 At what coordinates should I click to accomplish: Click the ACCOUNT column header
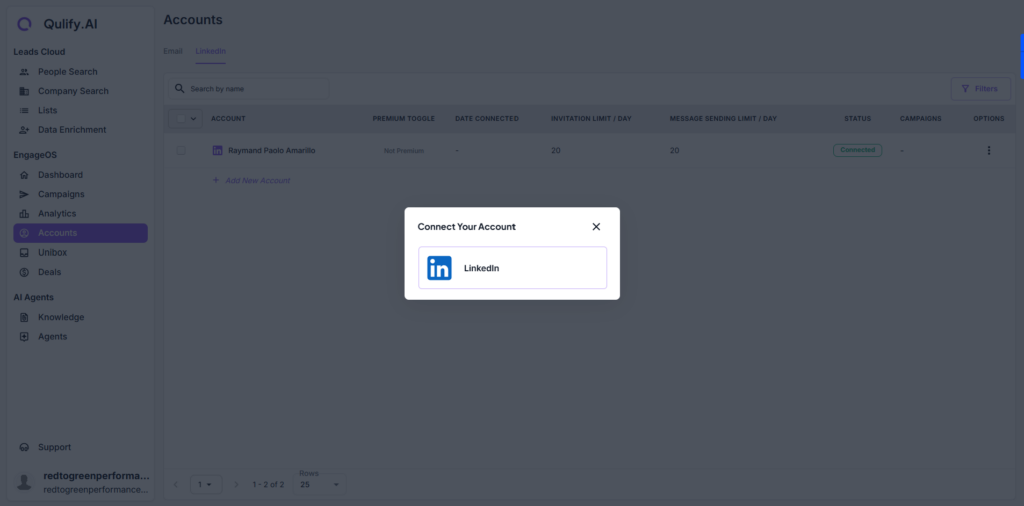pyautogui.click(x=228, y=119)
